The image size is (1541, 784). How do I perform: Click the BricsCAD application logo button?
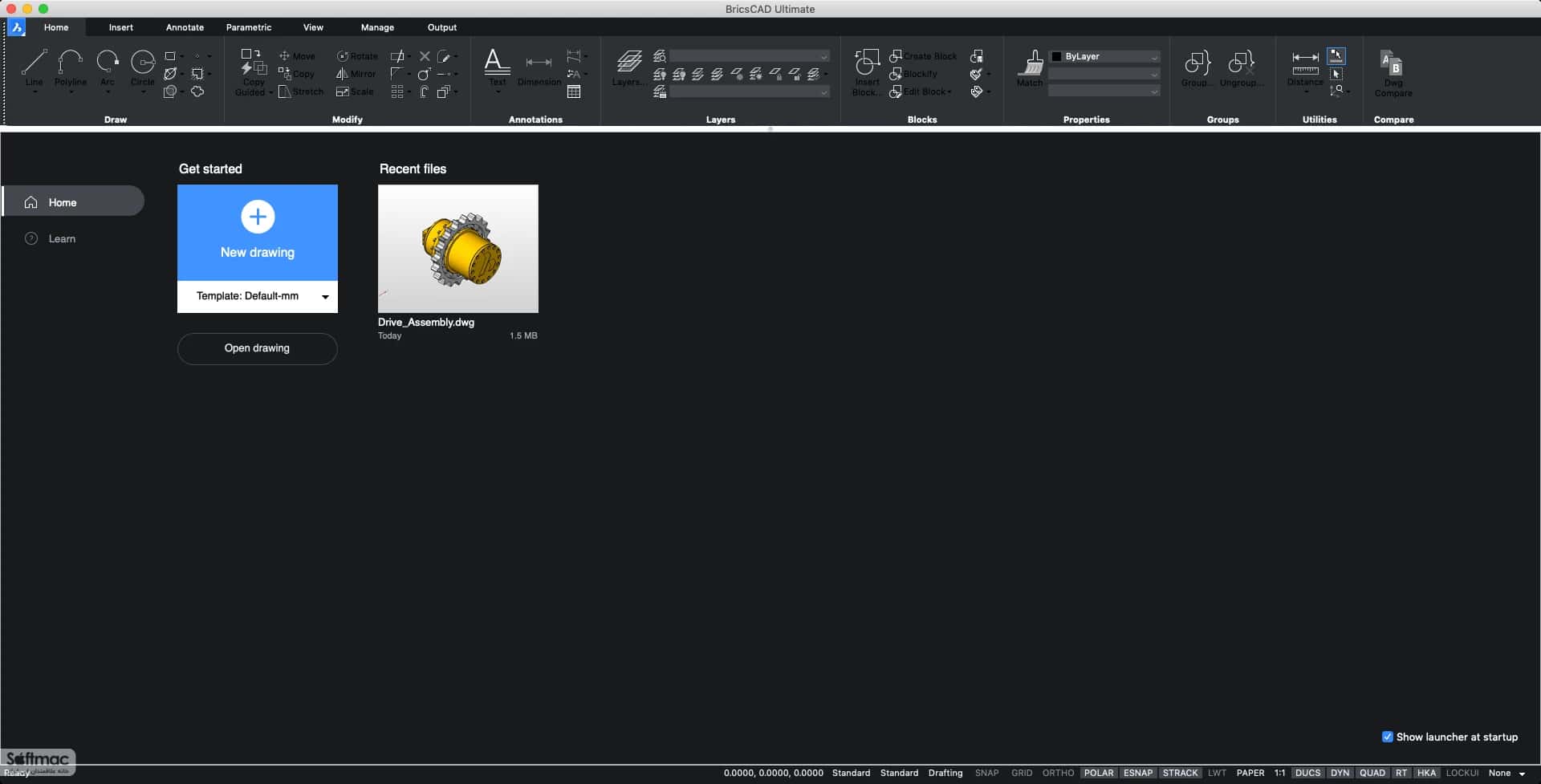pyautogui.click(x=17, y=27)
